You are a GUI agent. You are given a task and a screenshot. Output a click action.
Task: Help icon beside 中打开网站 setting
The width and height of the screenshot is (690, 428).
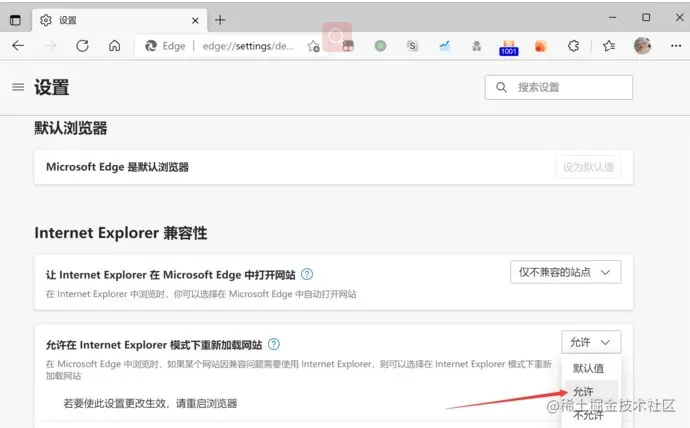307,274
